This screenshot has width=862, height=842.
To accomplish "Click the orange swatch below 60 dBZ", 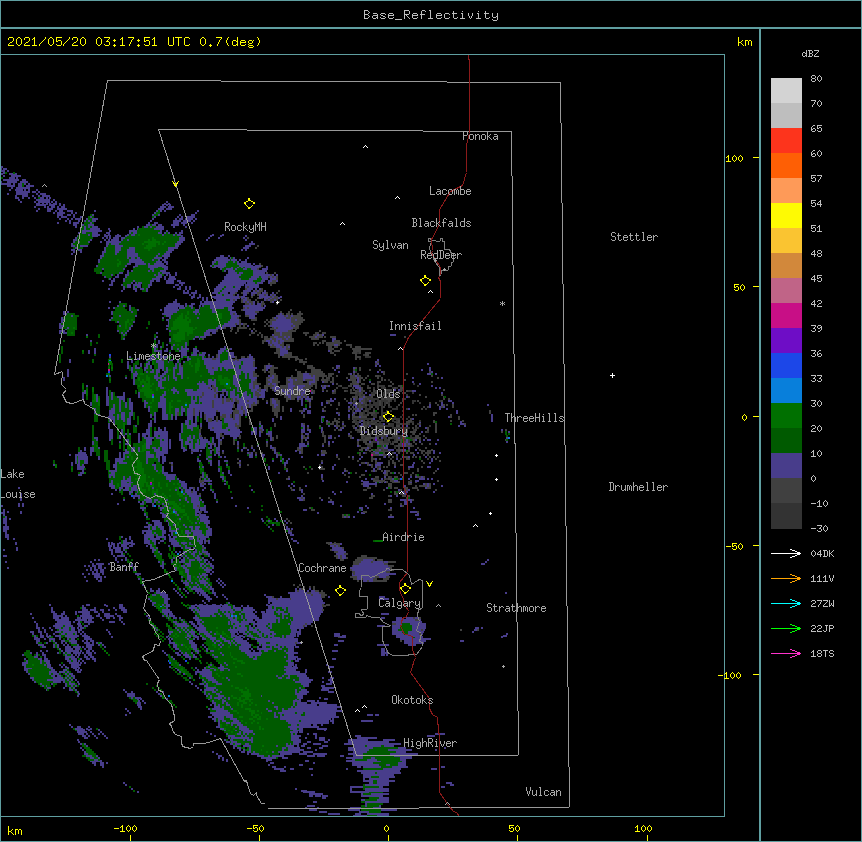I will [786, 166].
